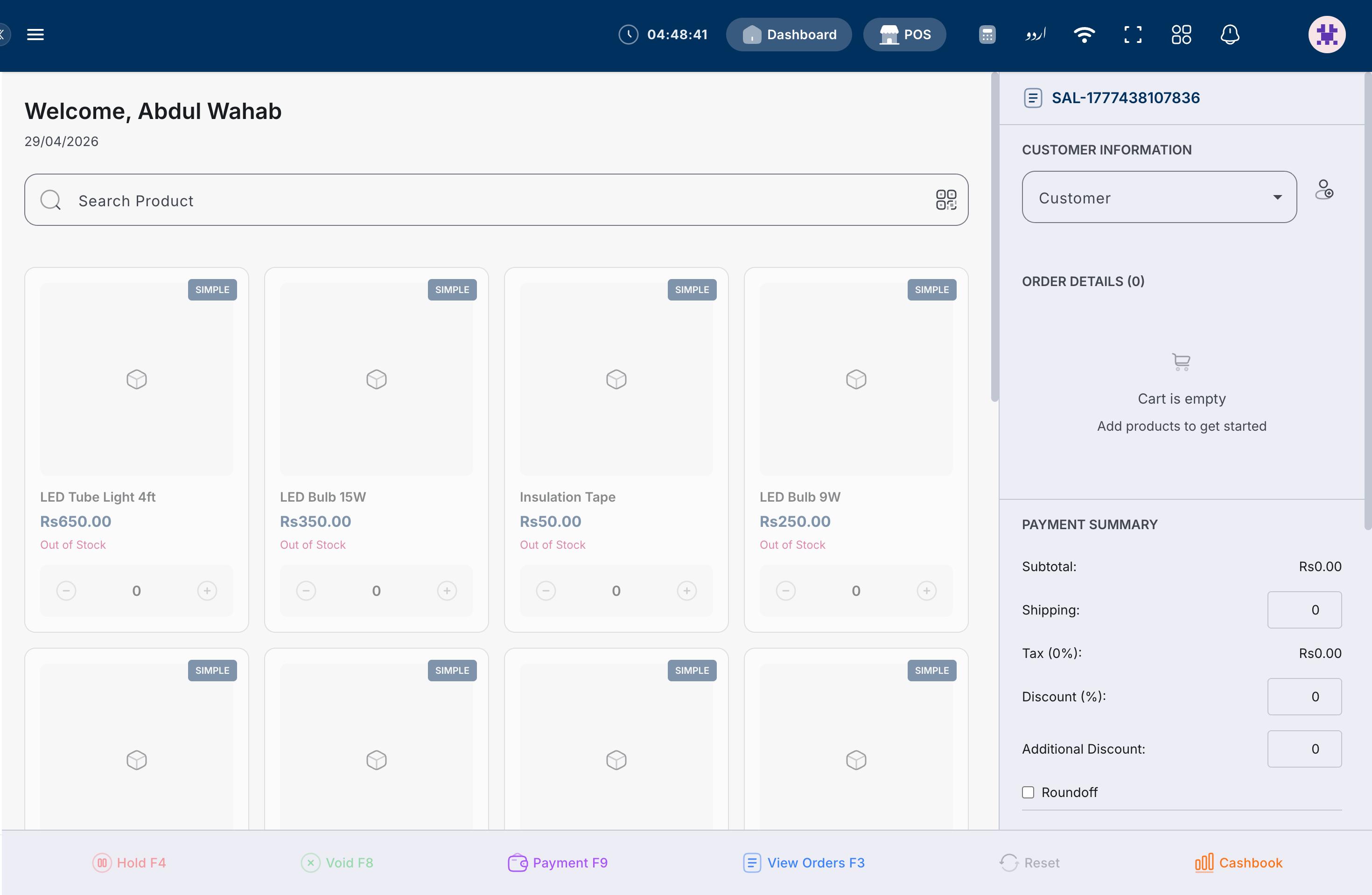Image resolution: width=1372 pixels, height=895 pixels.
Task: Edit the Shipping amount field
Action: 1304,610
